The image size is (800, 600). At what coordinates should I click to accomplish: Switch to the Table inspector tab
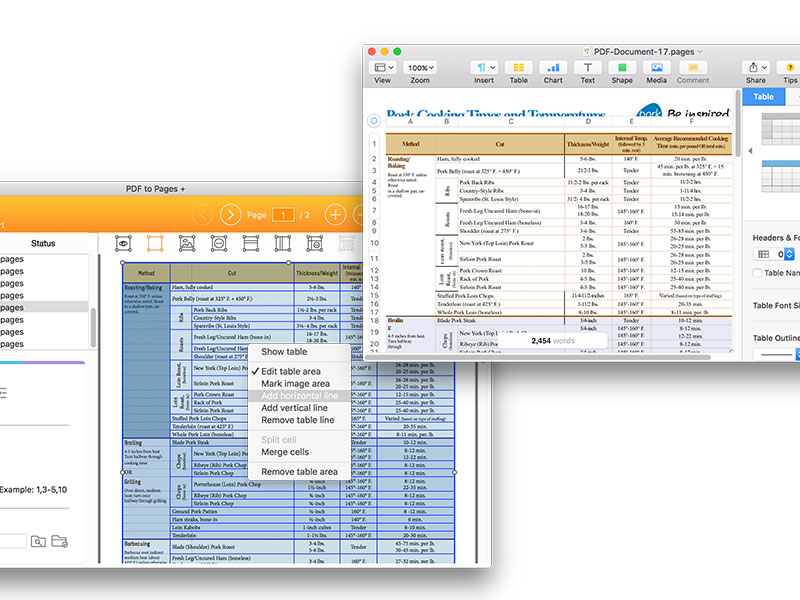point(764,96)
